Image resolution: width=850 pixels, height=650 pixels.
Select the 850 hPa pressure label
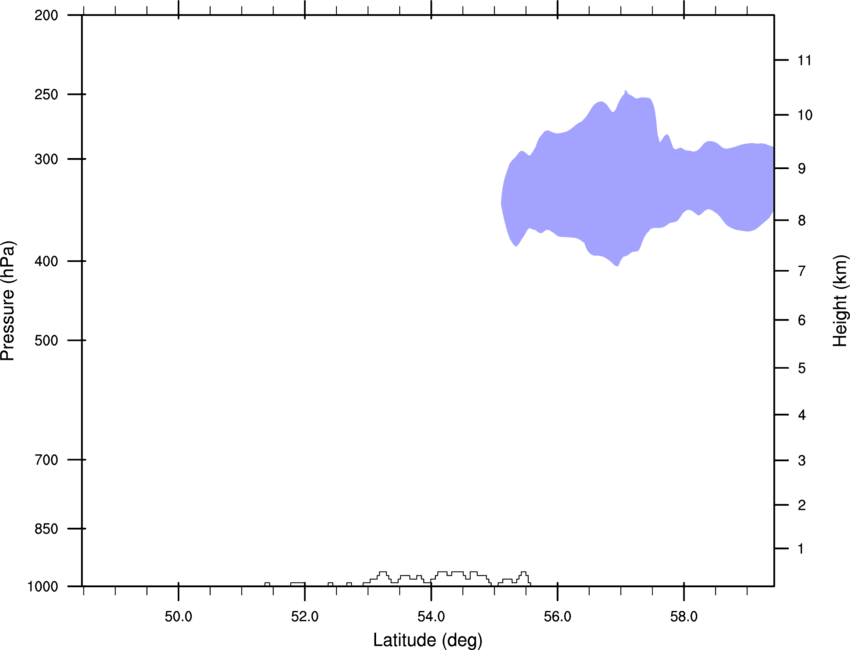pyautogui.click(x=46, y=528)
